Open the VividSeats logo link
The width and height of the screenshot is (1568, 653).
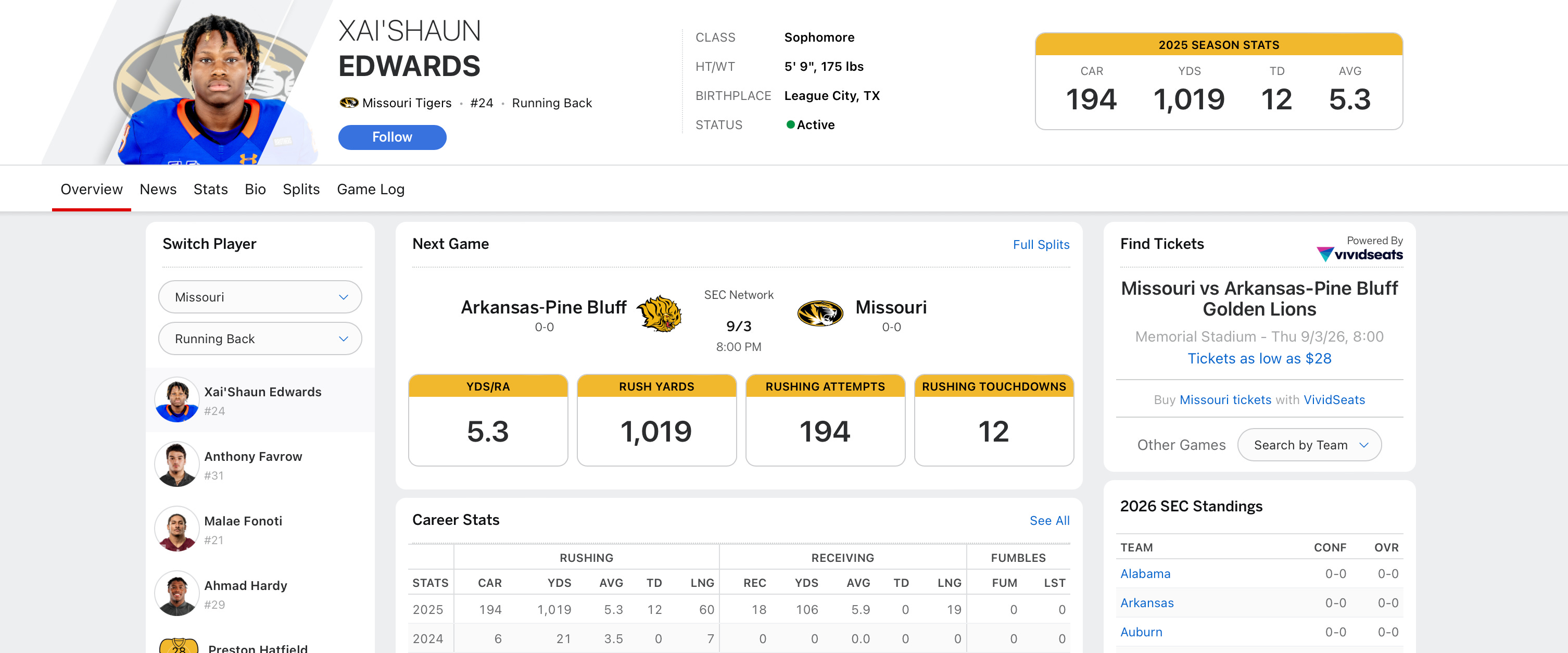click(1359, 254)
